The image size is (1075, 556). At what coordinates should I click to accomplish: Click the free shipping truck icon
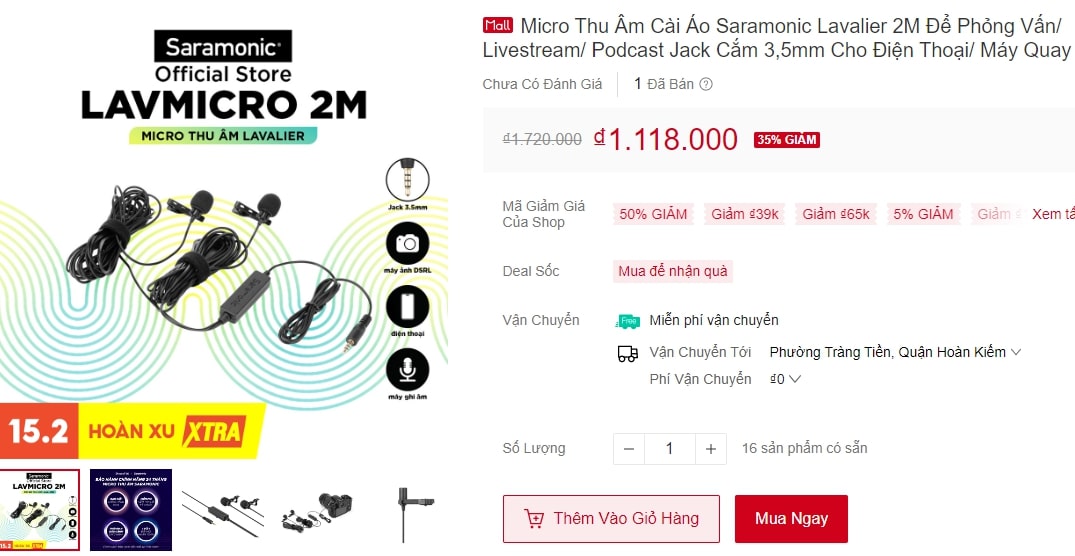627,321
